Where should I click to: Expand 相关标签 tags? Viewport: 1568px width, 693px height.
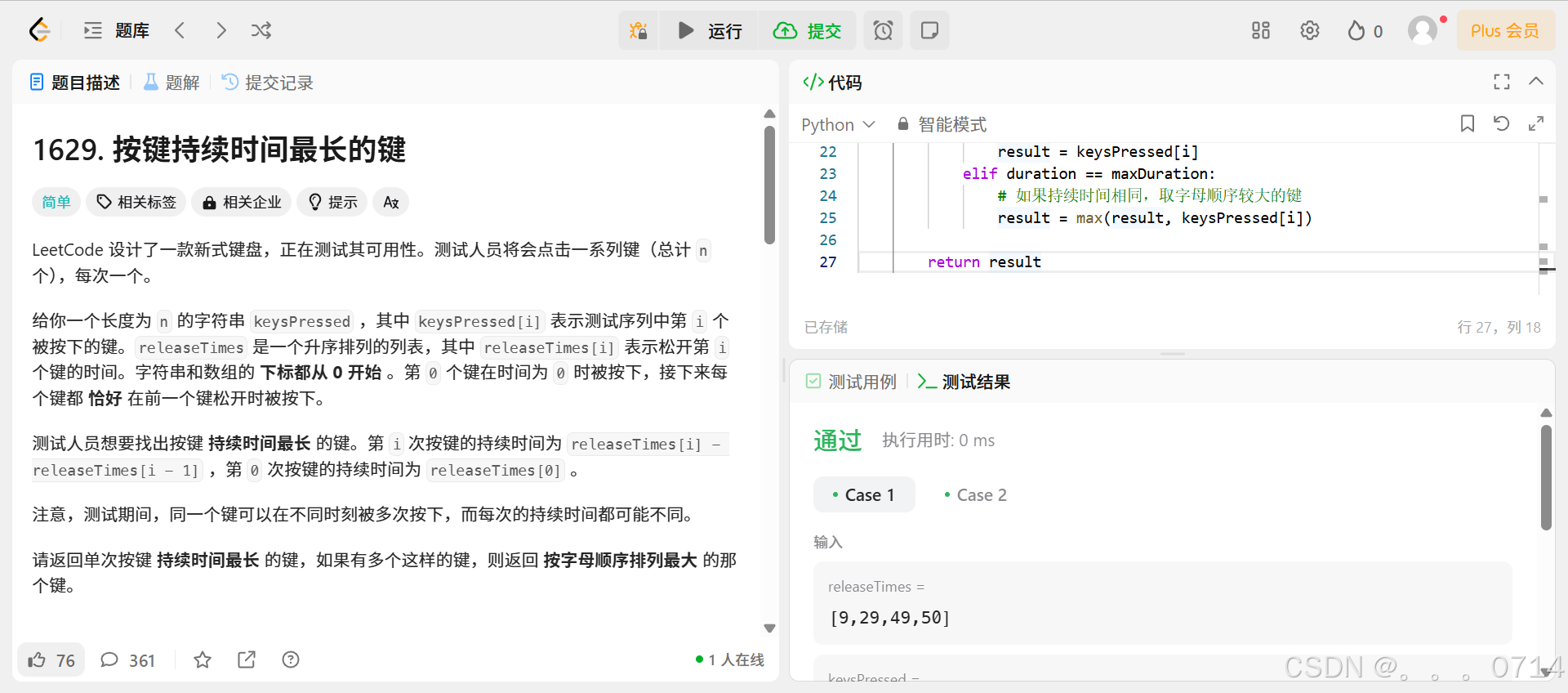point(136,202)
